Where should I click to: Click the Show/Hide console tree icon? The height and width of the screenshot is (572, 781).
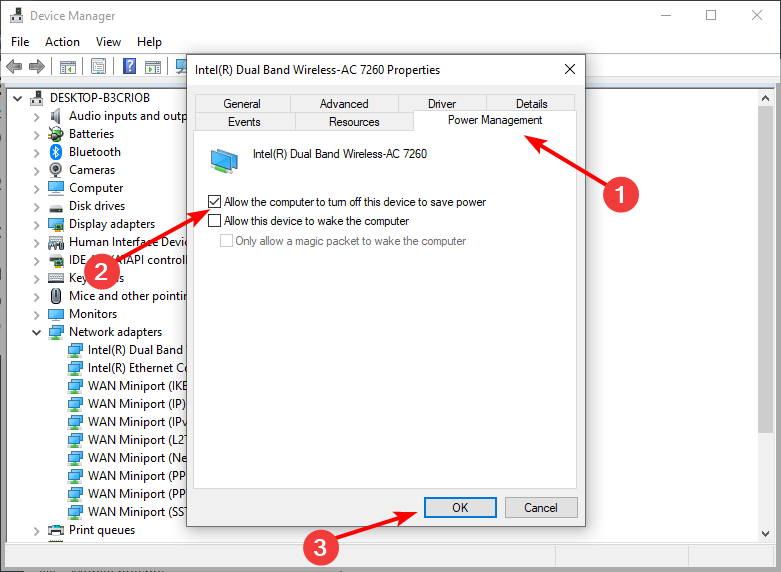(68, 66)
